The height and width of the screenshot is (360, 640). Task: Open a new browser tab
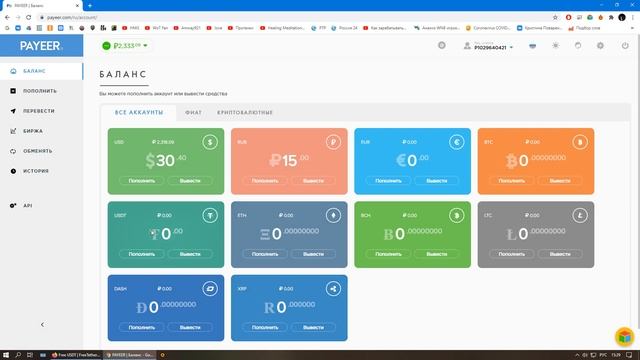point(90,6)
